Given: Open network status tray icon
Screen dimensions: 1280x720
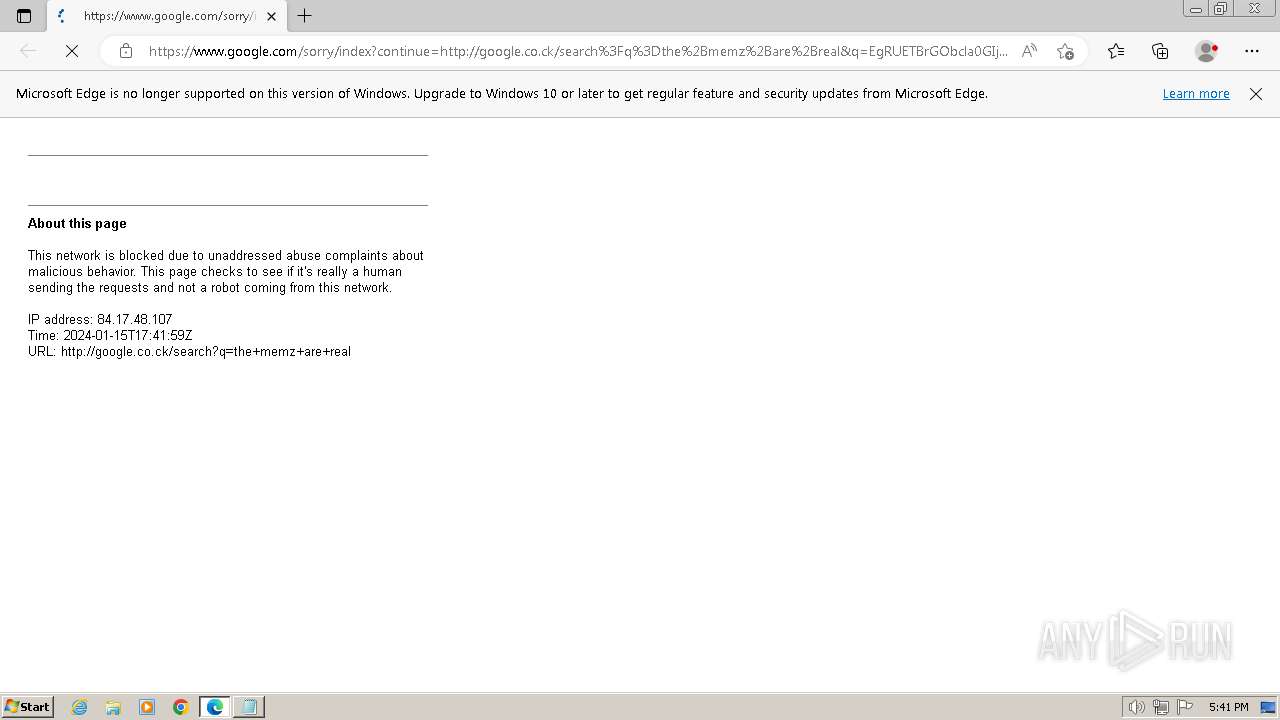Looking at the screenshot, I should pyautogui.click(x=1161, y=707).
